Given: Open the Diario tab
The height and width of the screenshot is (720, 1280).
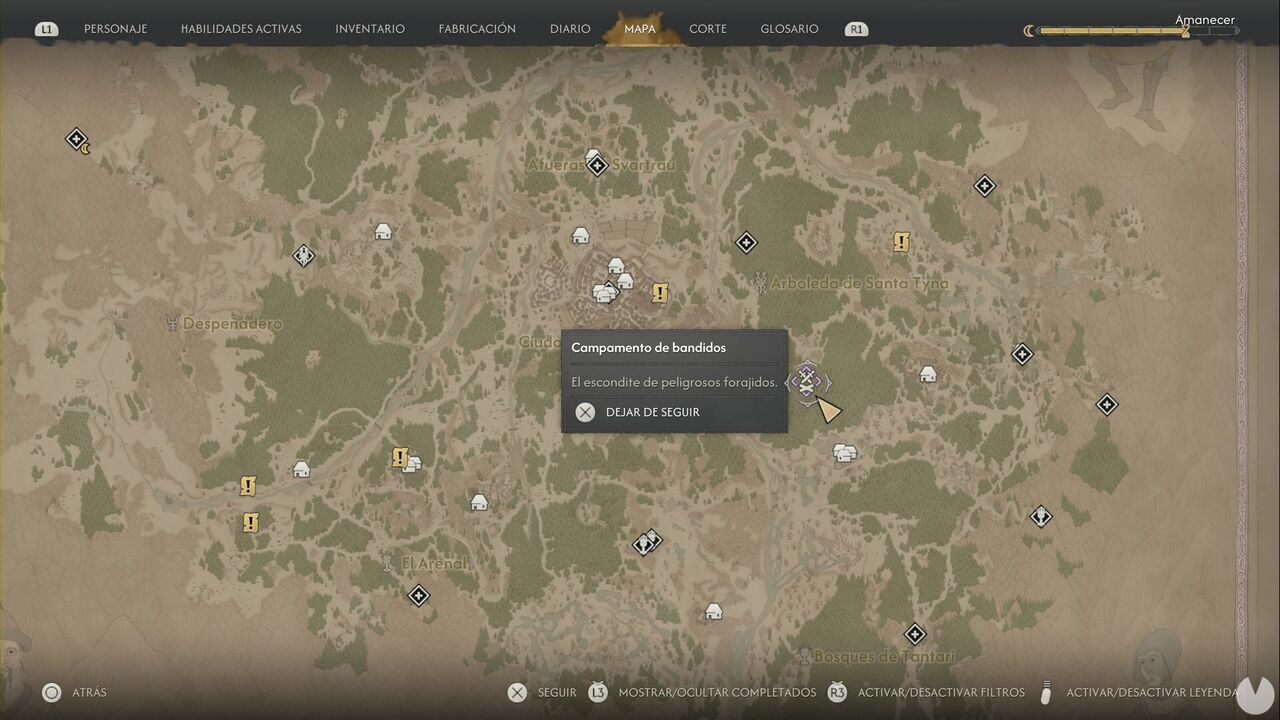Looking at the screenshot, I should pyautogui.click(x=570, y=29).
